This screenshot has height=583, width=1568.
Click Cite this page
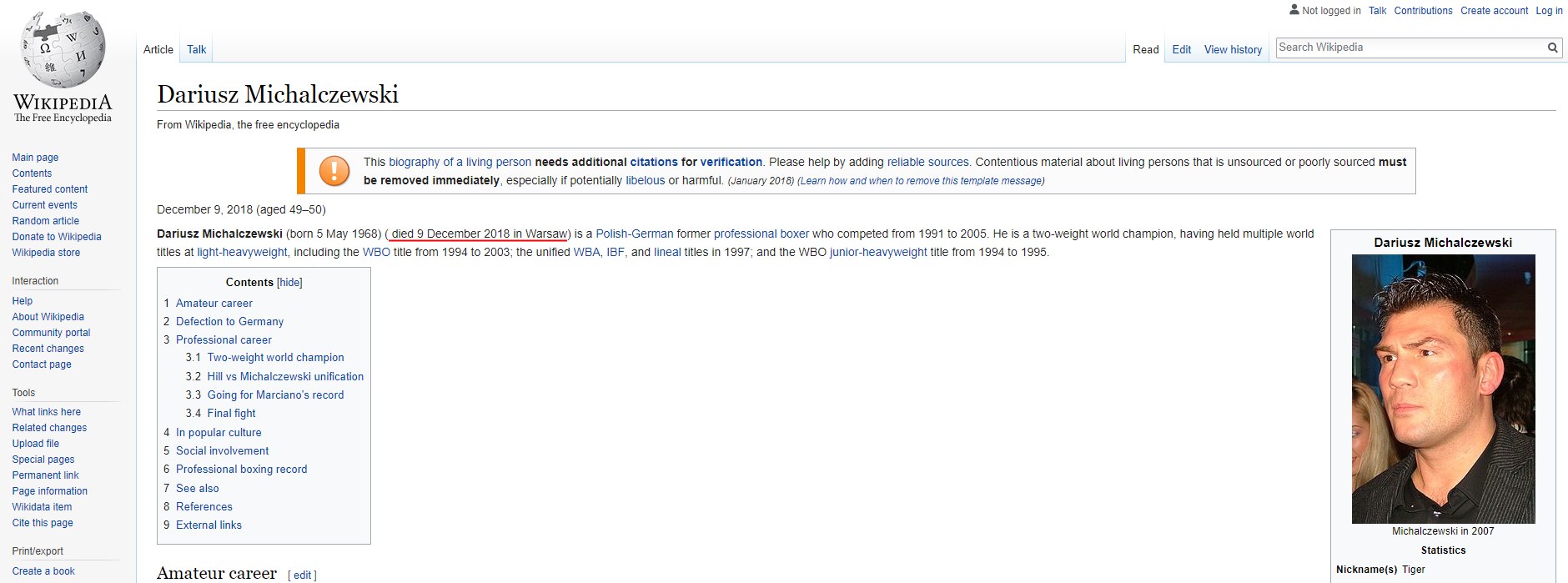43,523
